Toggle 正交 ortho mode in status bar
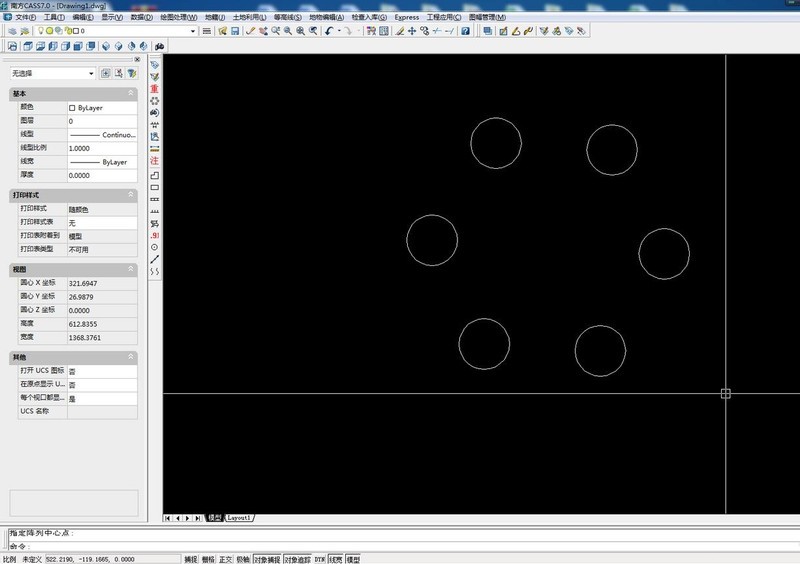This screenshot has width=800, height=564. point(226,559)
